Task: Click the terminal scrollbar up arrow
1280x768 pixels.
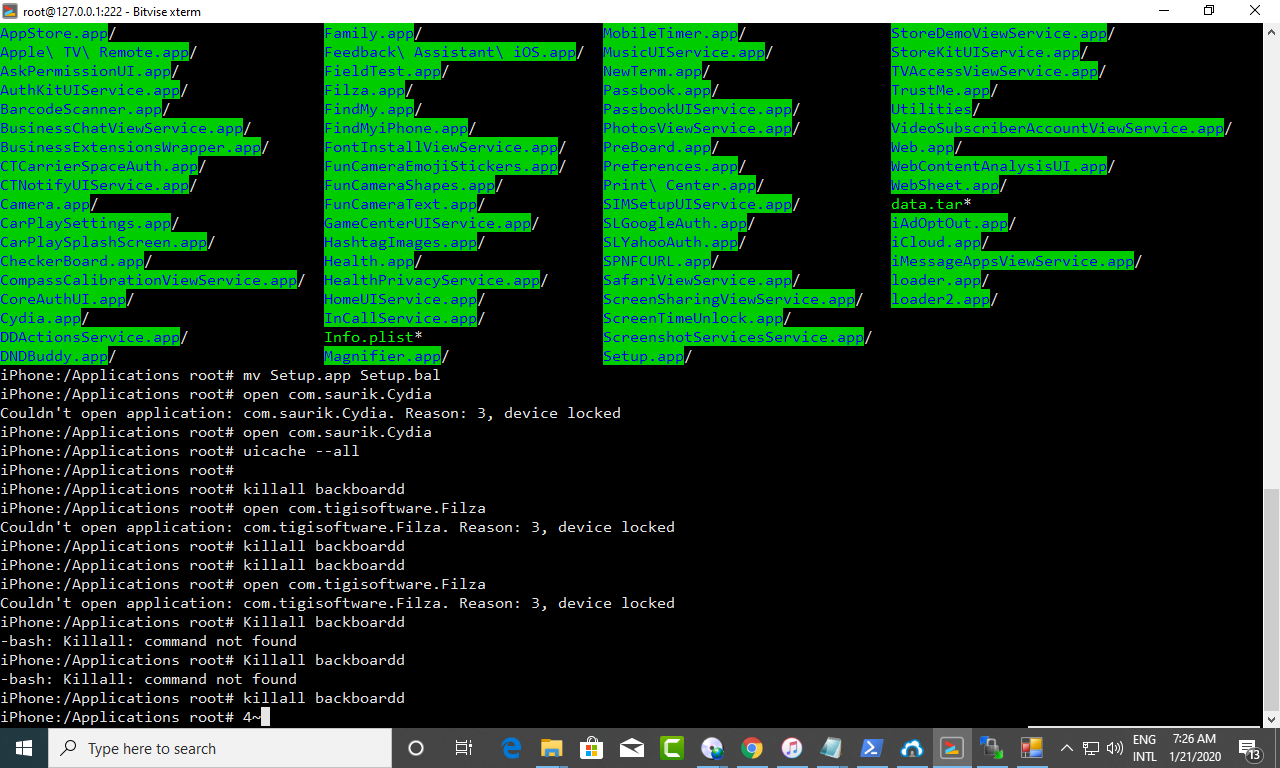Action: (1272, 32)
